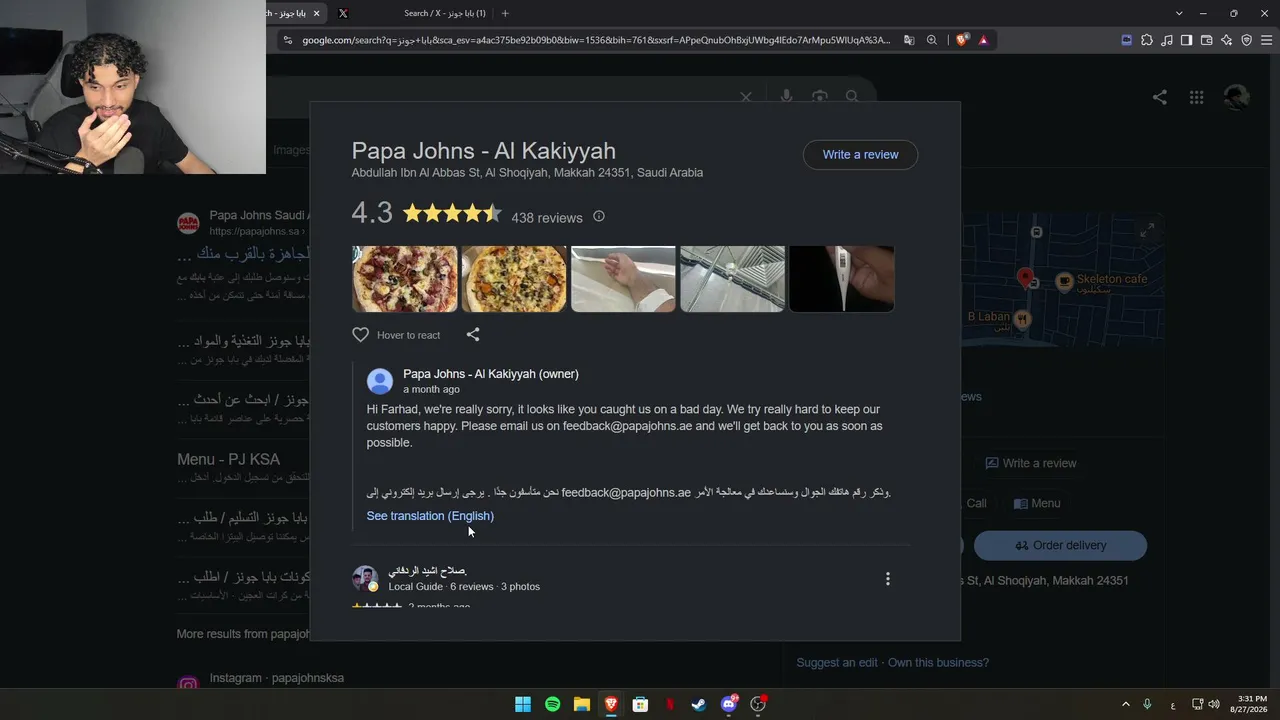Click the Call button in the business panel
This screenshot has height=720, width=1280.
(x=977, y=503)
